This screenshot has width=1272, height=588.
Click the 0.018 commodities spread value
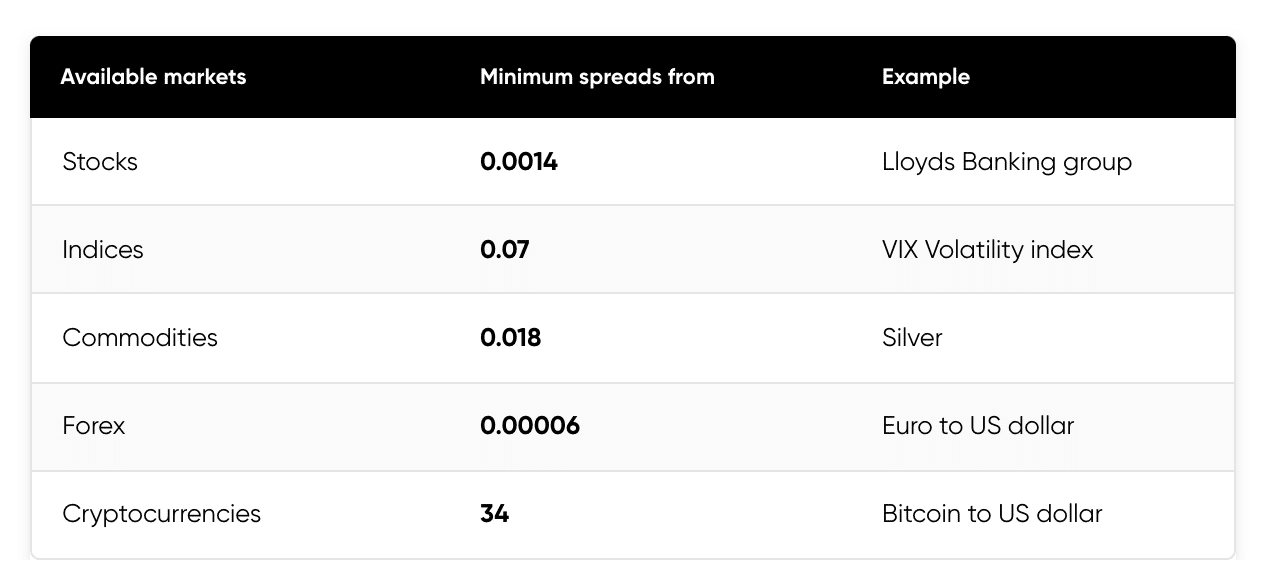[510, 338]
